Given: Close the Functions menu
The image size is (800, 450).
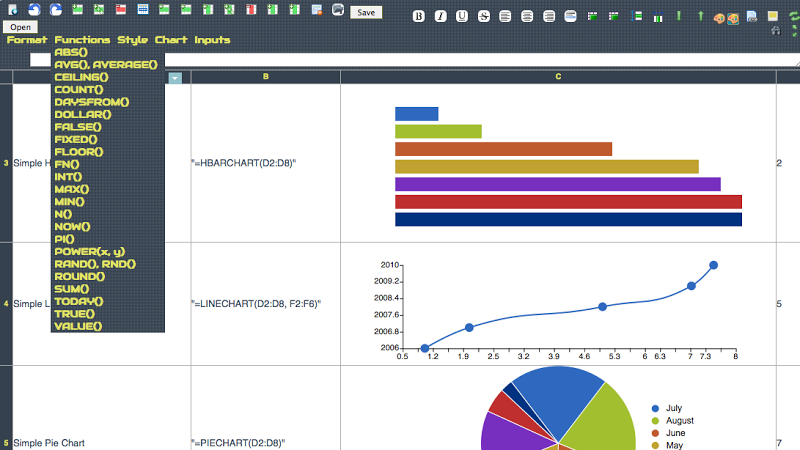Looking at the screenshot, I should coord(82,40).
